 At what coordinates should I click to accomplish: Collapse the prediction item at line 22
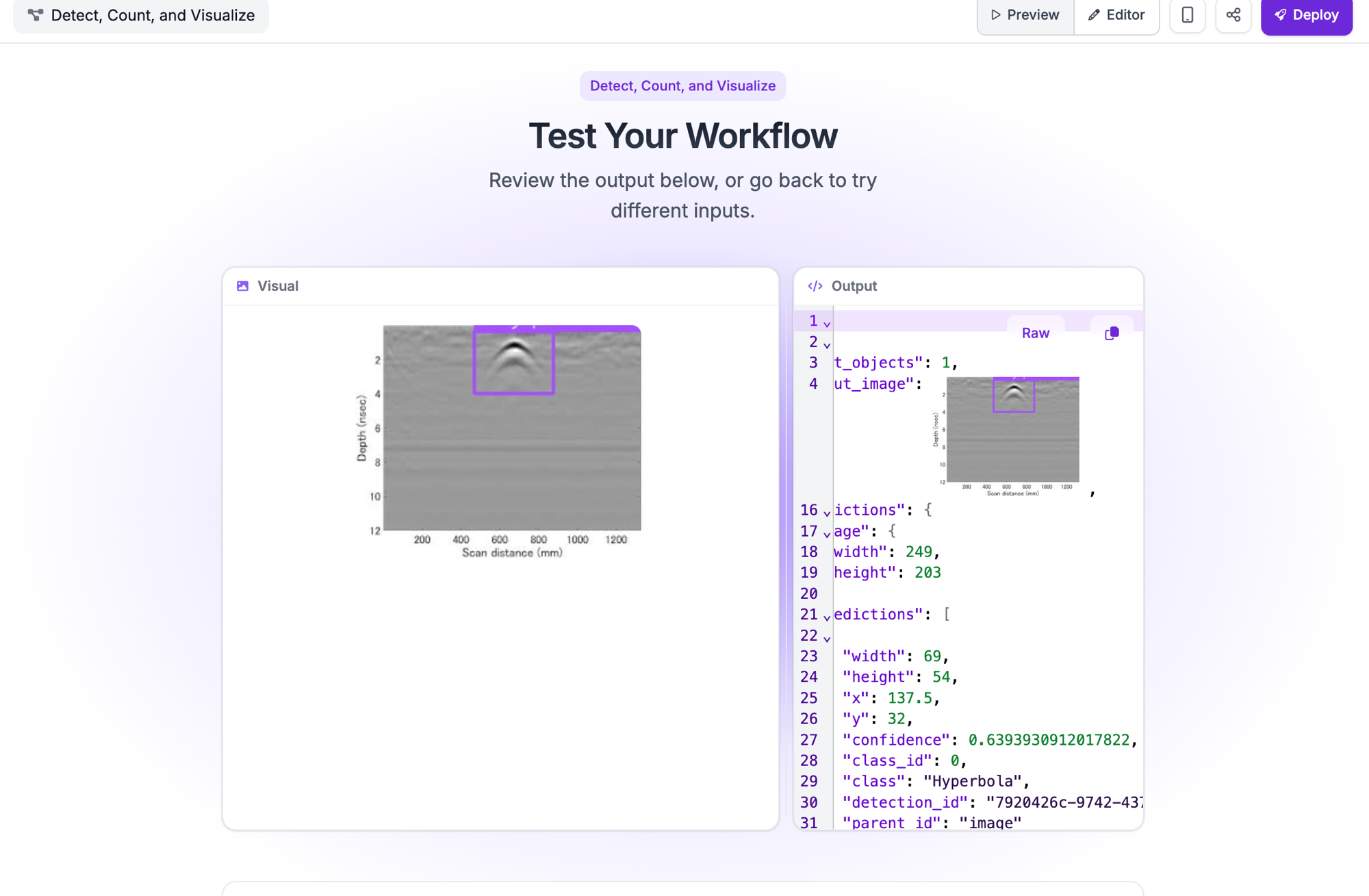(827, 639)
